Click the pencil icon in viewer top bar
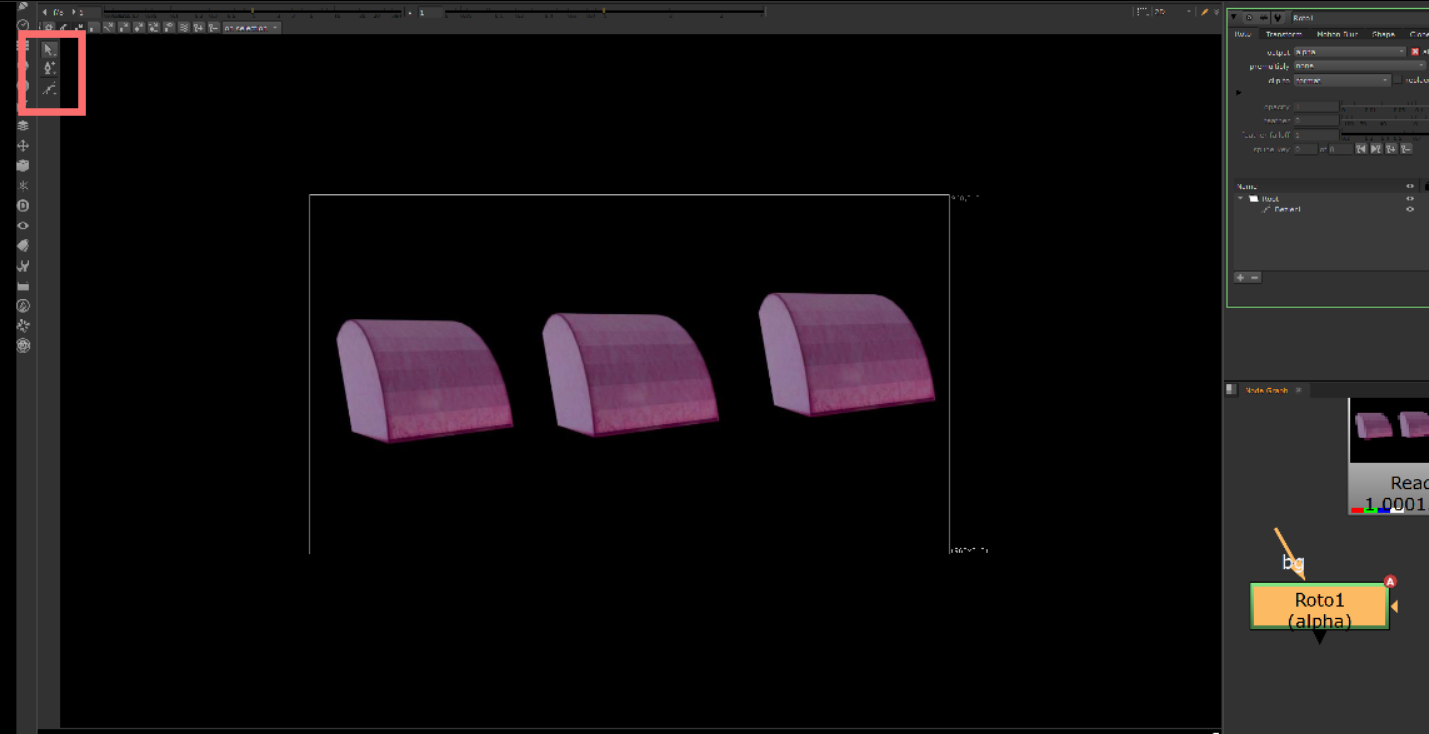Image resolution: width=1429 pixels, height=734 pixels. coord(1204,12)
